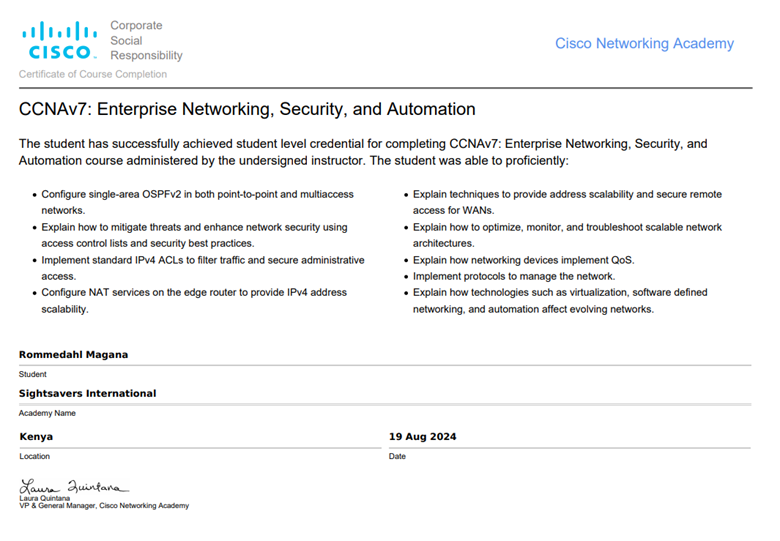
Task: Click the Cisco Networking Academy header text
Action: click(x=644, y=44)
